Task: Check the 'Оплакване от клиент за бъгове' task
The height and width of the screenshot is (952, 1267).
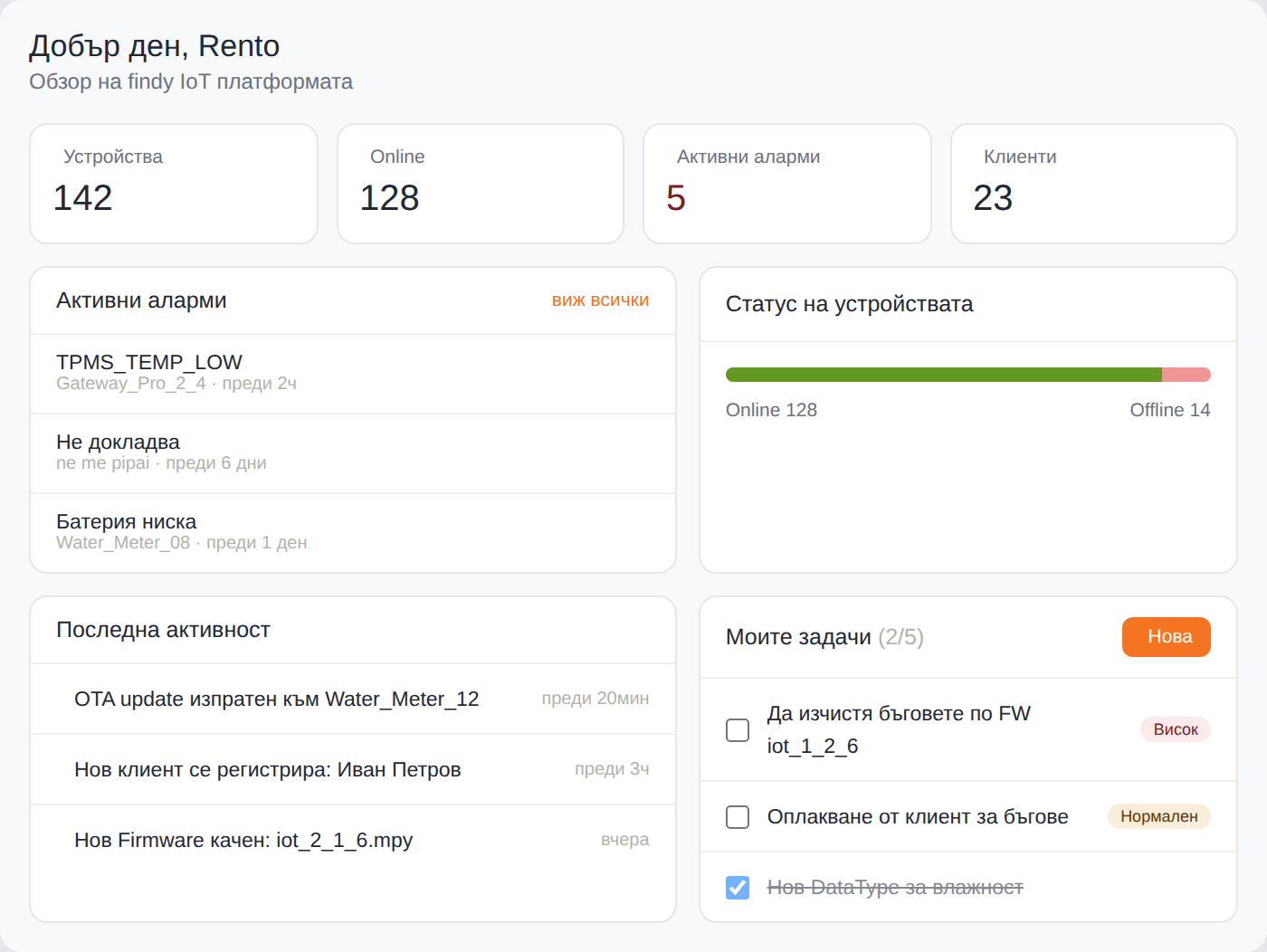Action: 738,816
